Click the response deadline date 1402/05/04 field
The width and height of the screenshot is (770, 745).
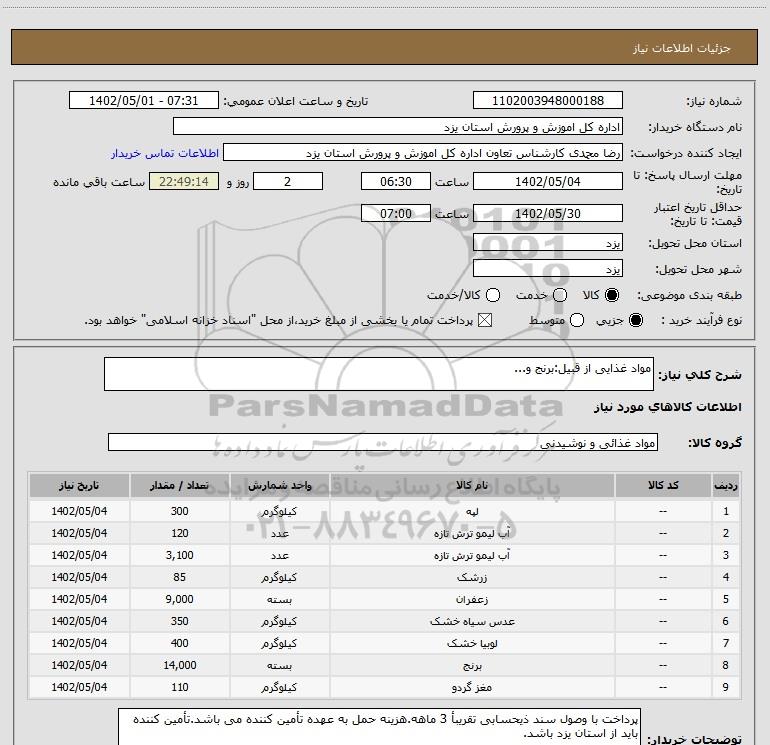coord(548,181)
